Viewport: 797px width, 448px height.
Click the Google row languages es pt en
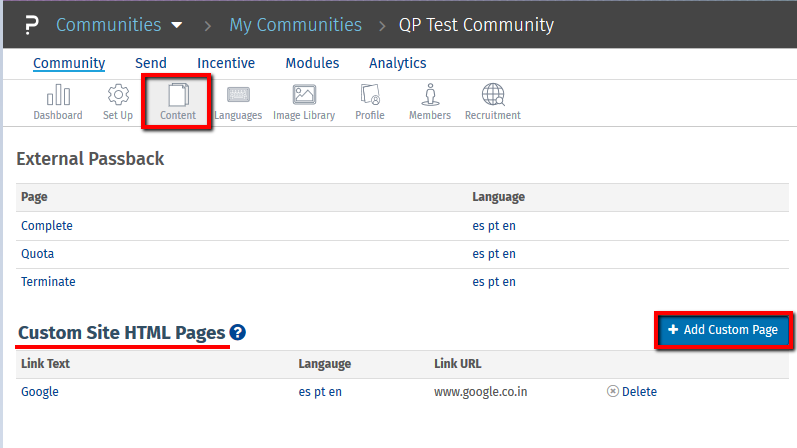[320, 392]
